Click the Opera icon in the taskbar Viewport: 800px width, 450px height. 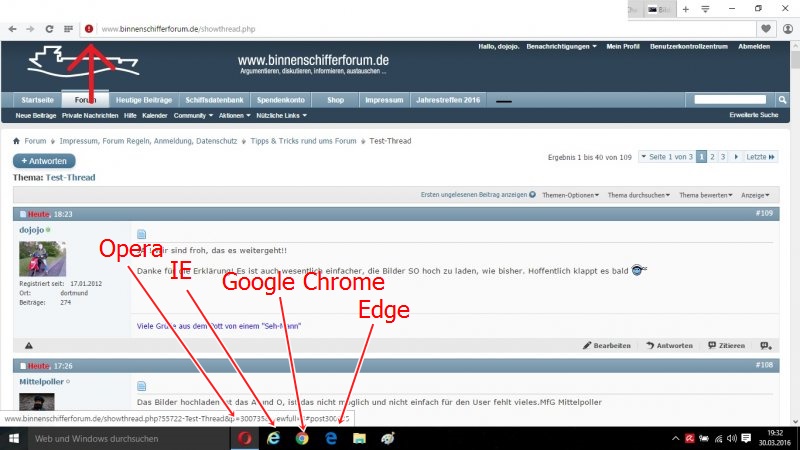[245, 438]
